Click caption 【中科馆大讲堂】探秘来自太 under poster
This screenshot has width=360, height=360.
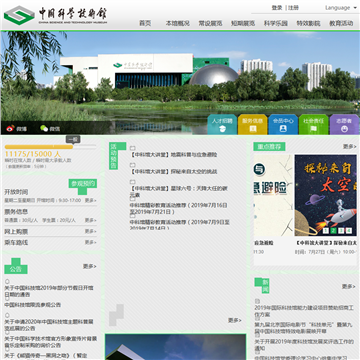click(326, 243)
